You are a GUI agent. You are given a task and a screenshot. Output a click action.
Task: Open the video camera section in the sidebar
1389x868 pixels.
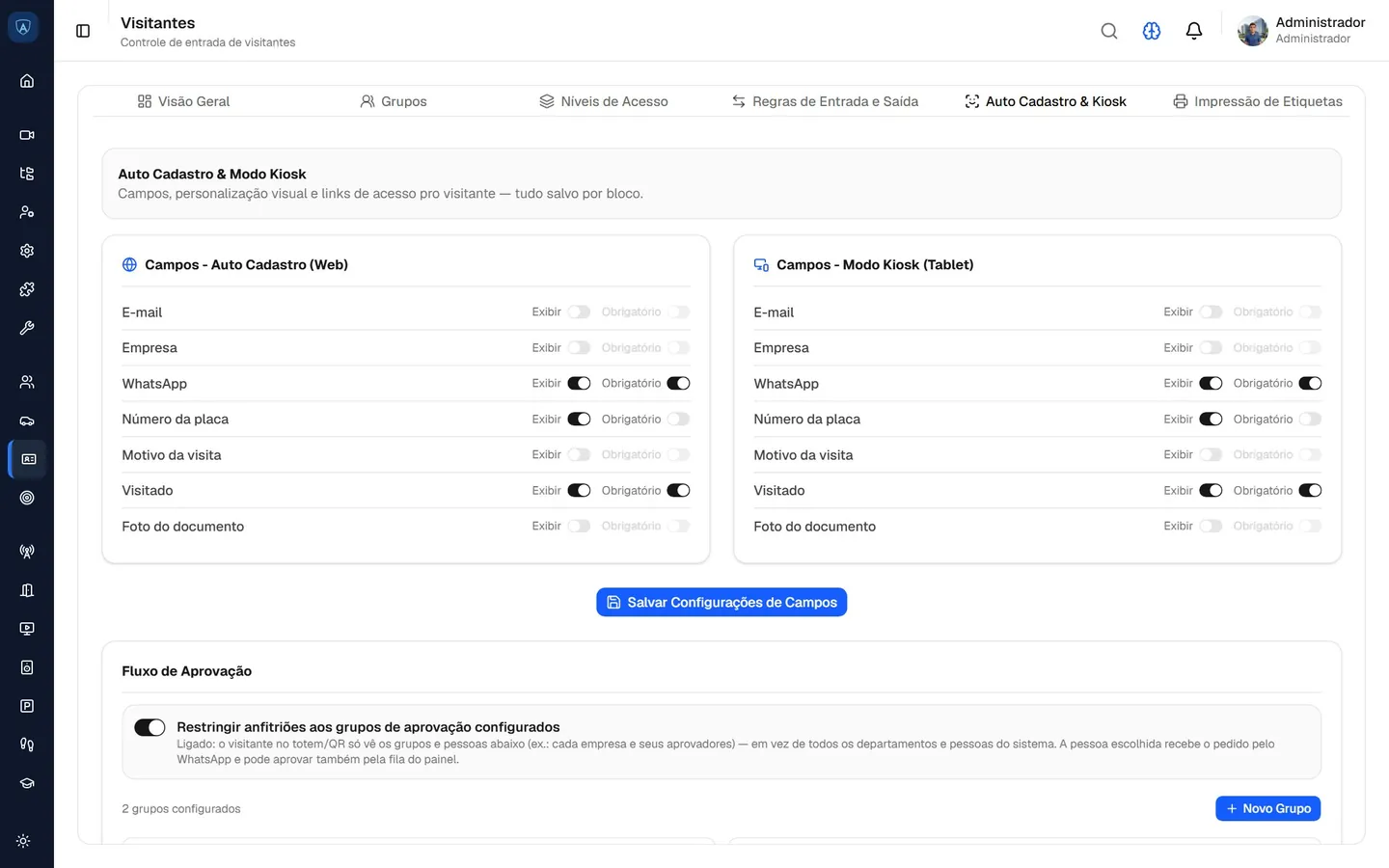[27, 135]
